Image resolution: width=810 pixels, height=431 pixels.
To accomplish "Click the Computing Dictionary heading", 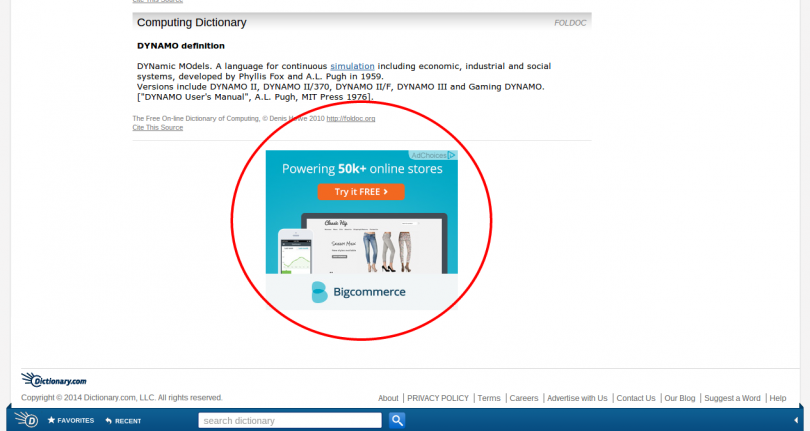I will tap(192, 22).
